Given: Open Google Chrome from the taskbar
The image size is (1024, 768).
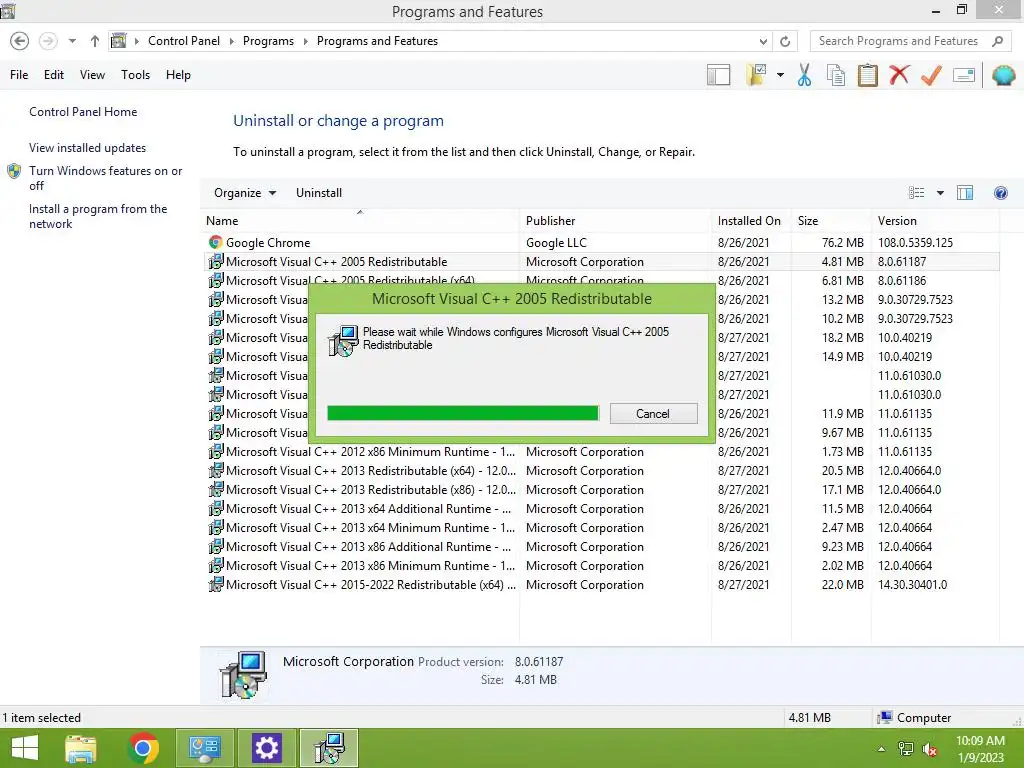Looking at the screenshot, I should 143,748.
